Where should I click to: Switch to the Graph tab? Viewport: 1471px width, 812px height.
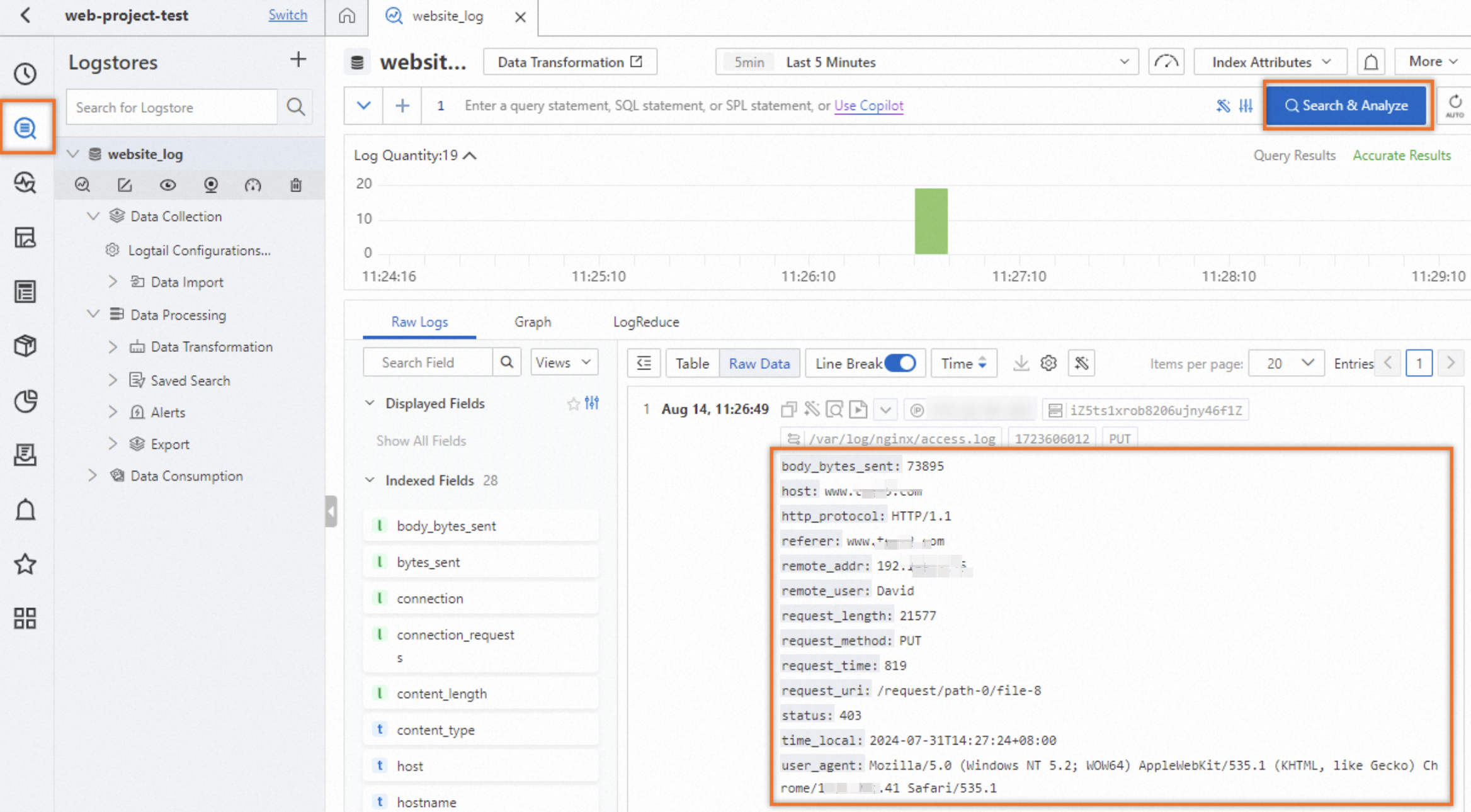click(532, 322)
